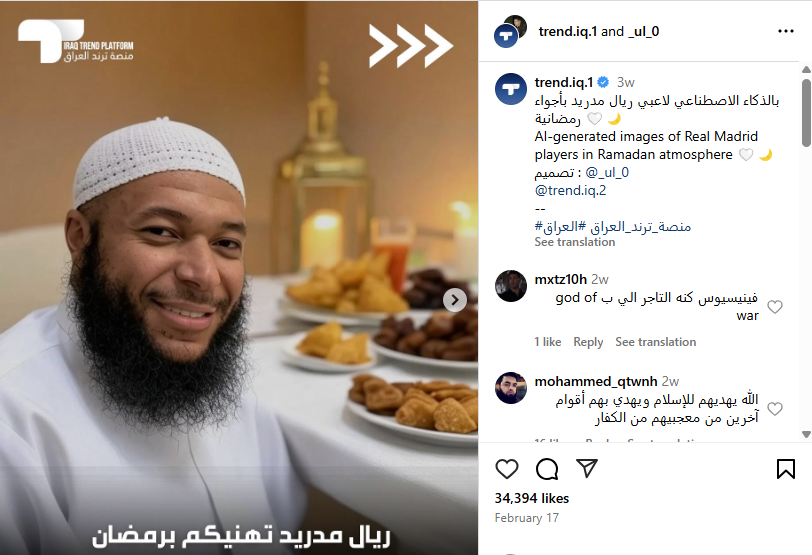Share post using the paper plane icon

[x=587, y=468]
